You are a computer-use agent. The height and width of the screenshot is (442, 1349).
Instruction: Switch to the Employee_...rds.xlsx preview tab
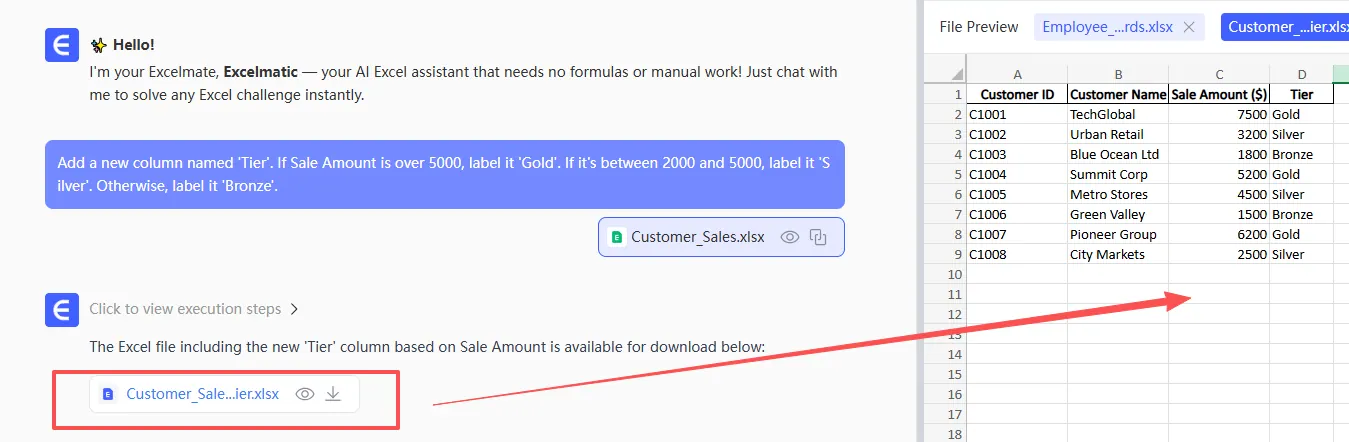click(x=1107, y=27)
